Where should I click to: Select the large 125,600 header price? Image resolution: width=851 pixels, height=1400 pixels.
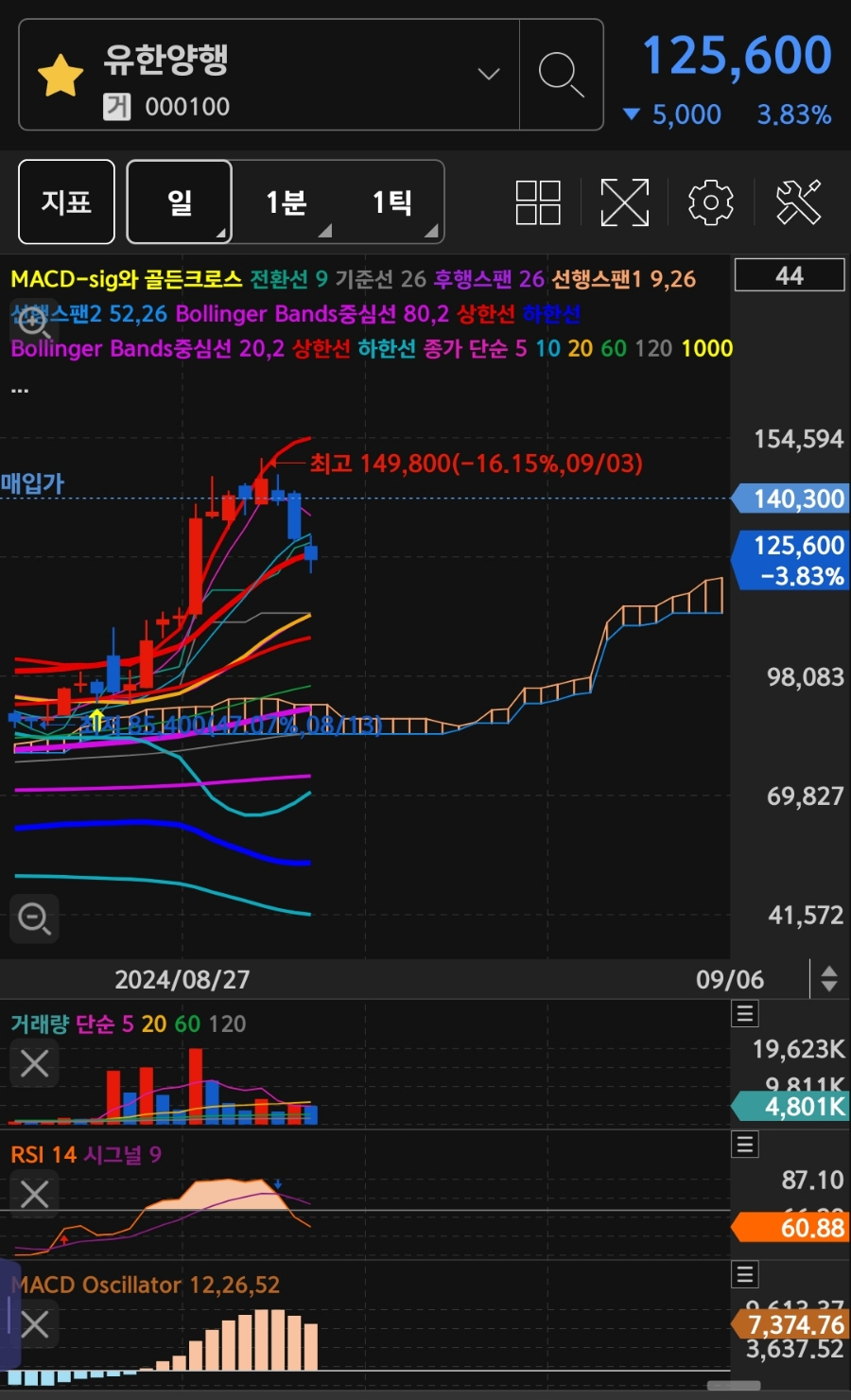click(x=738, y=55)
